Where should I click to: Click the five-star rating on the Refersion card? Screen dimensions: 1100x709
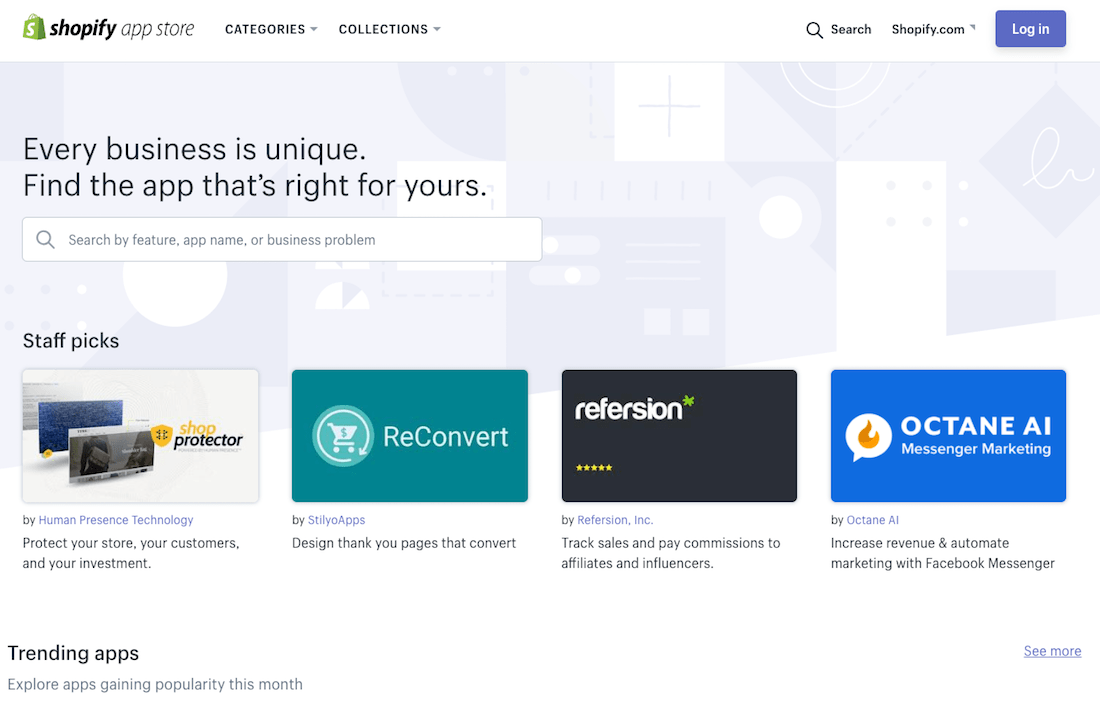tap(593, 468)
